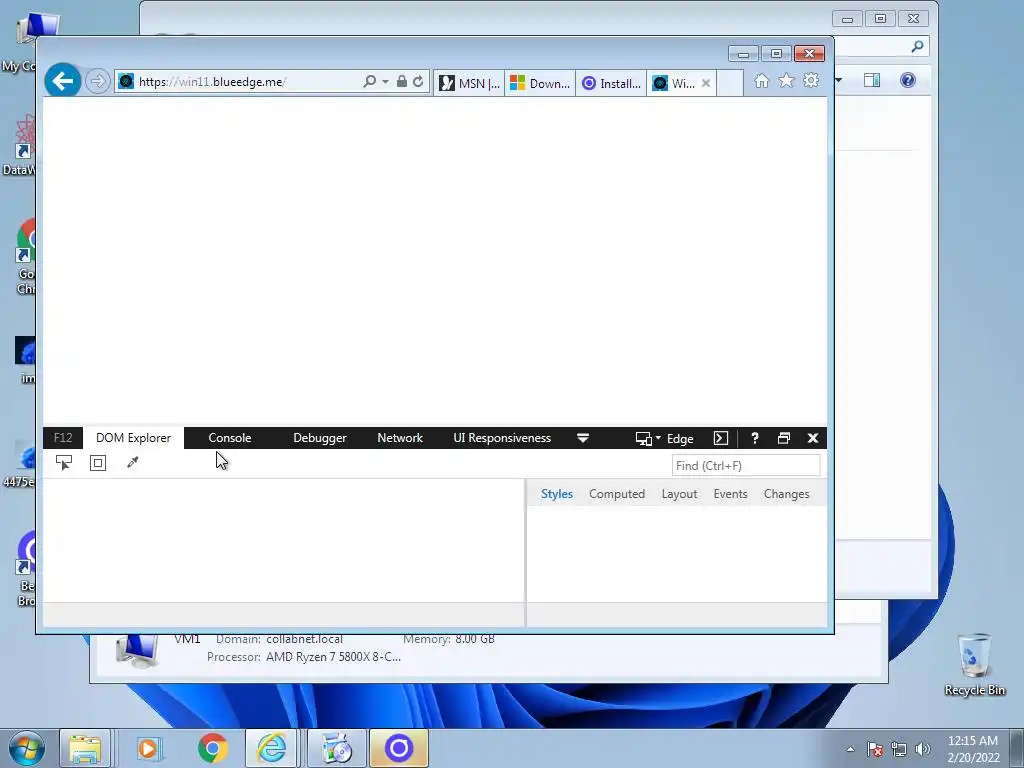Select the color picker eyedropper tool
The width and height of the screenshot is (1024, 768).
pyautogui.click(x=133, y=463)
